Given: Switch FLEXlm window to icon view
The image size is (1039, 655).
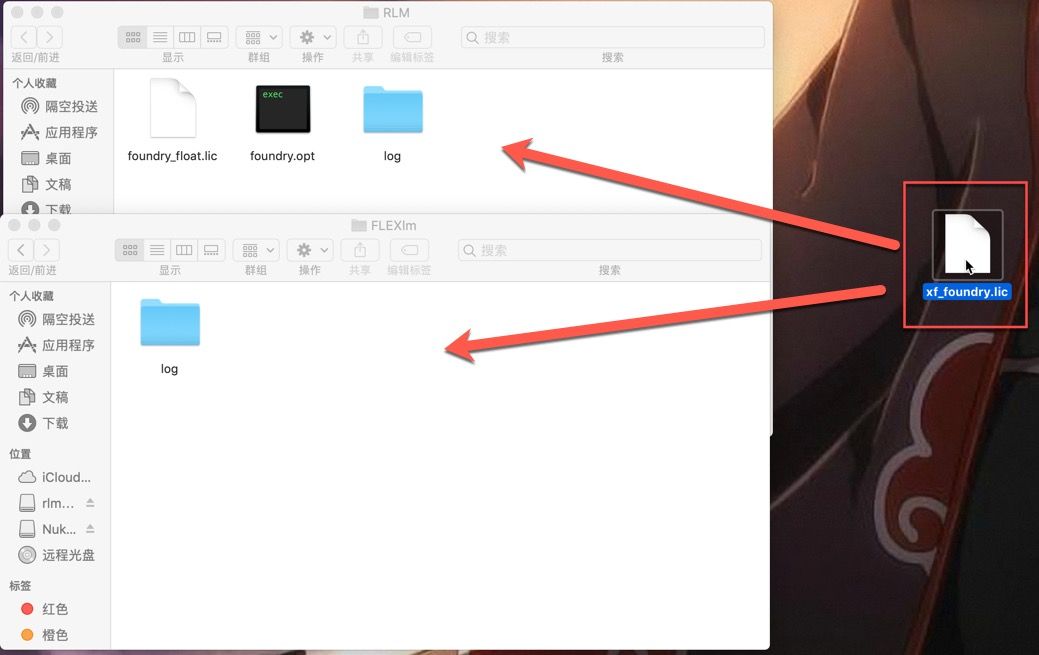Looking at the screenshot, I should coord(130,250).
